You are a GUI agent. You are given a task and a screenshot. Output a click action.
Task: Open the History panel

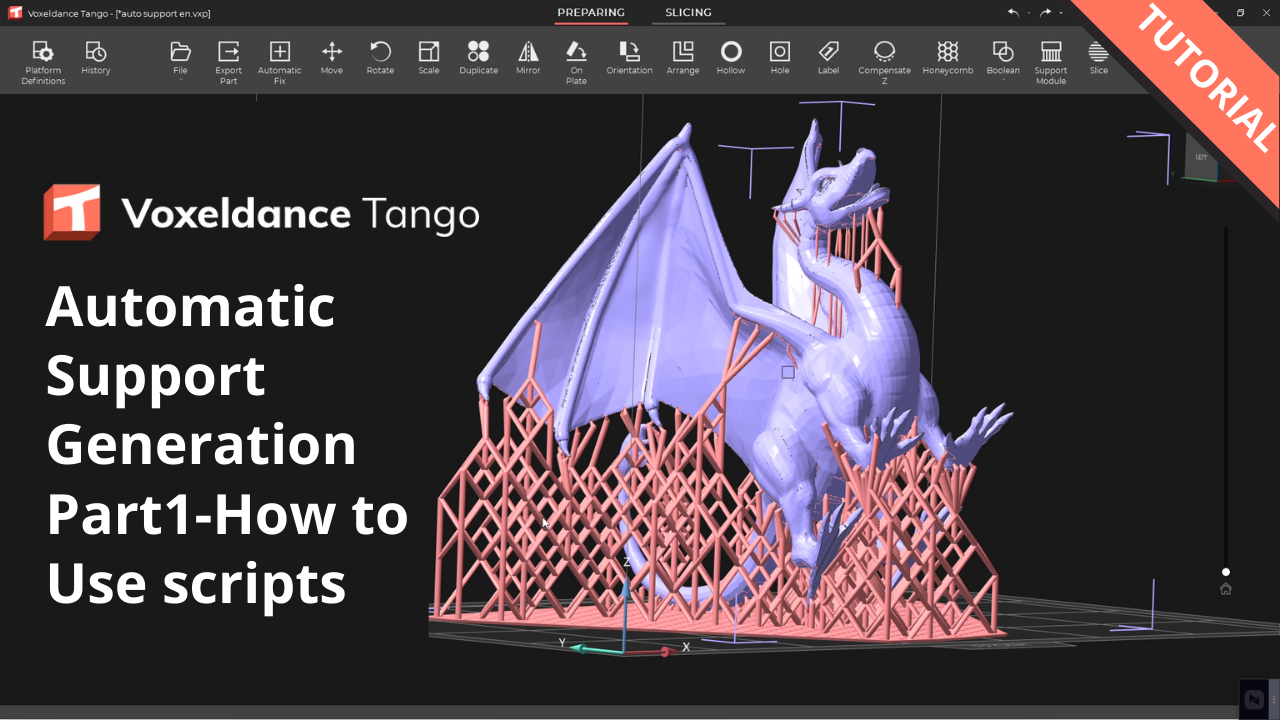coord(96,58)
